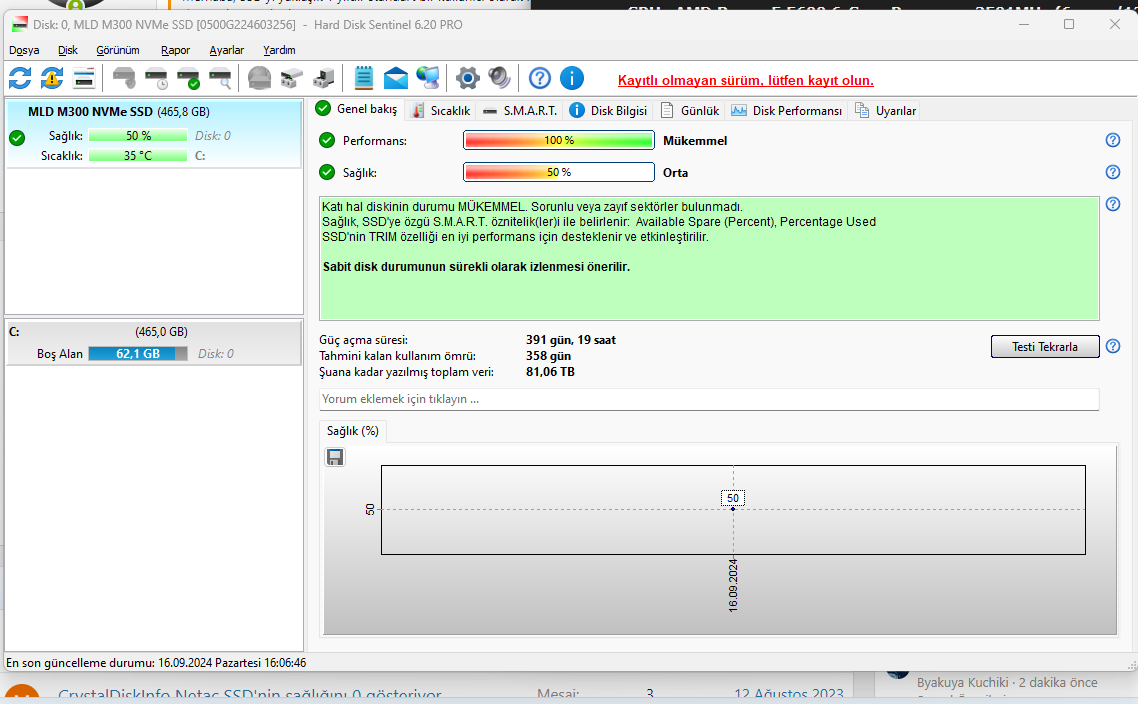
Task: Click the computer with small boxes icon
Action: [x=324, y=78]
